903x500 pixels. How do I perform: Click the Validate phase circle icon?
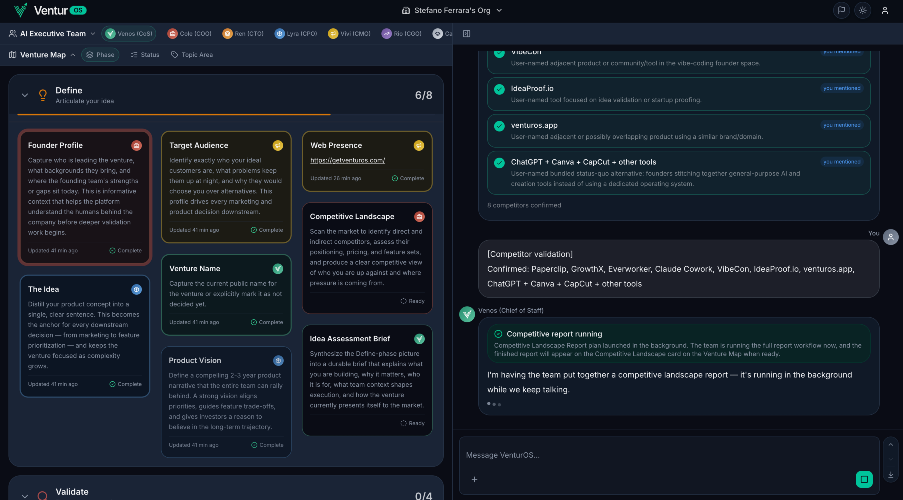click(x=43, y=495)
